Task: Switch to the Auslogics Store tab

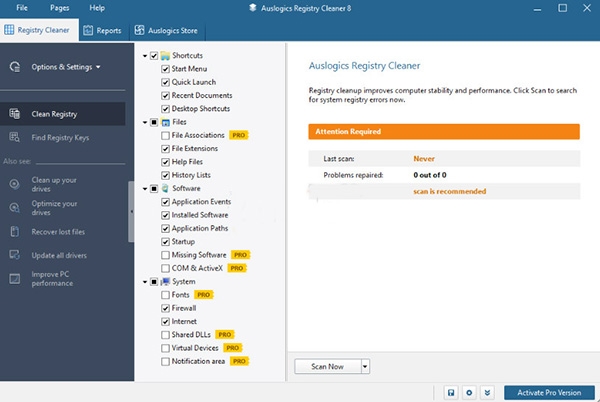Action: tap(167, 30)
